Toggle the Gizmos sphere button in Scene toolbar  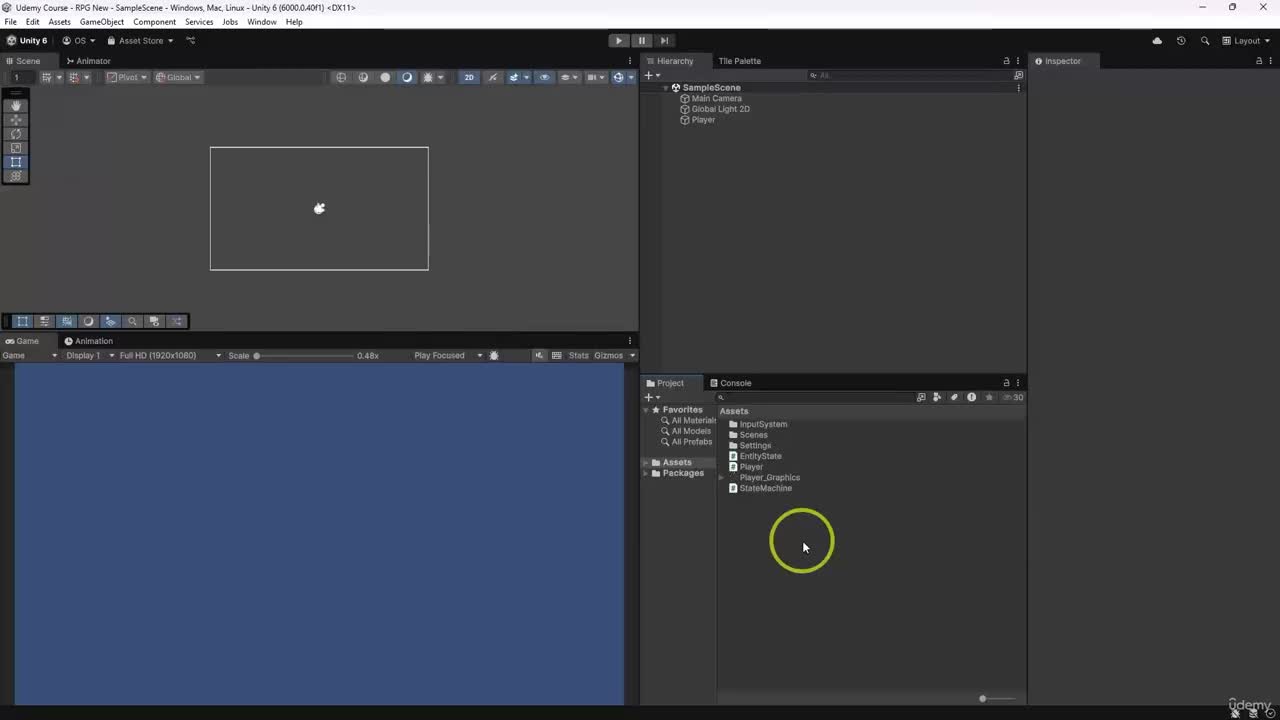(x=619, y=77)
